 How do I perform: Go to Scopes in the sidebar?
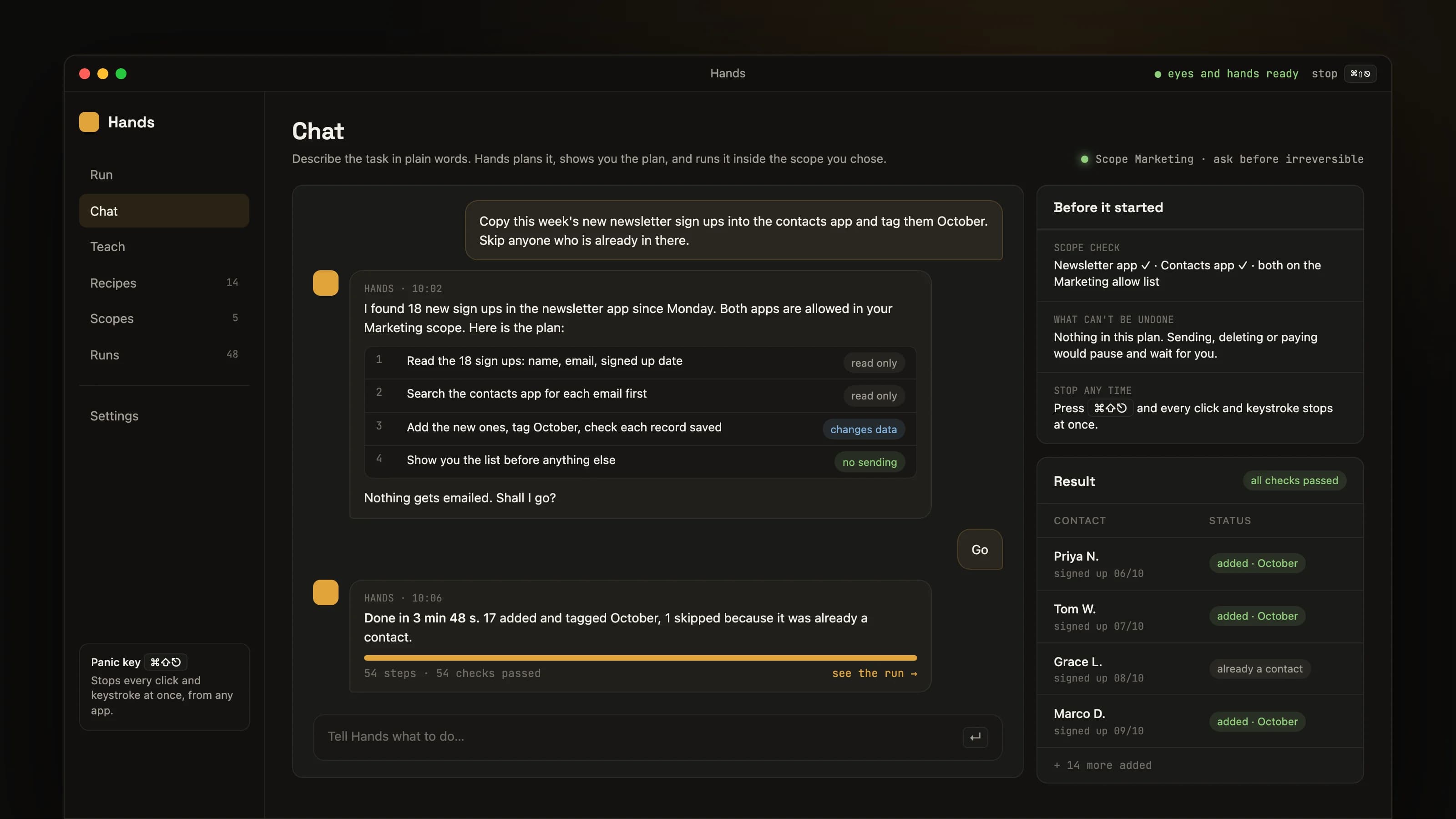pyautogui.click(x=164, y=318)
